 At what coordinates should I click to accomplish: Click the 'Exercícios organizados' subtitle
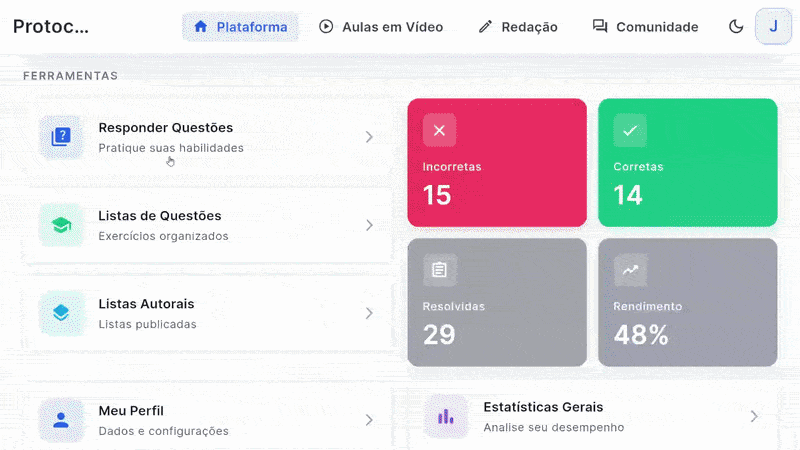tap(163, 236)
